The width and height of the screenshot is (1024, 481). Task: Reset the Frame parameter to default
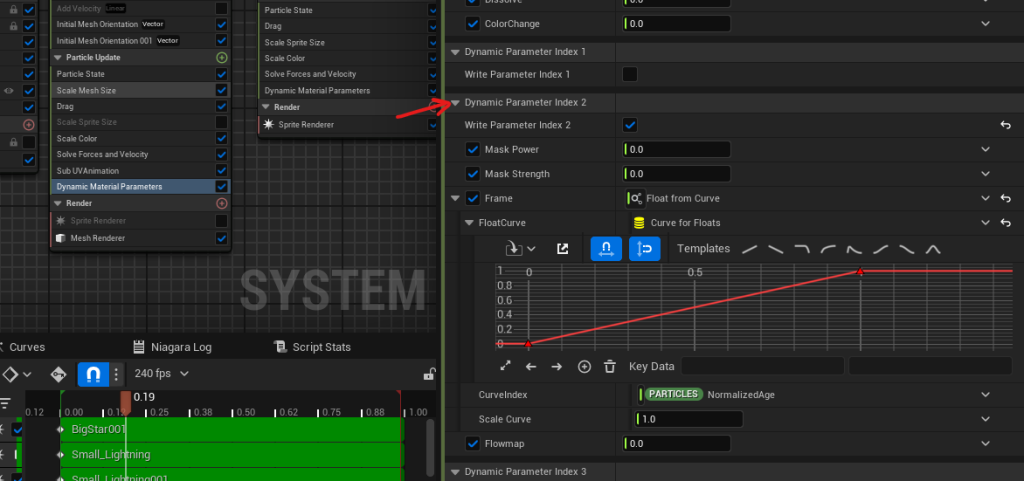click(1006, 198)
